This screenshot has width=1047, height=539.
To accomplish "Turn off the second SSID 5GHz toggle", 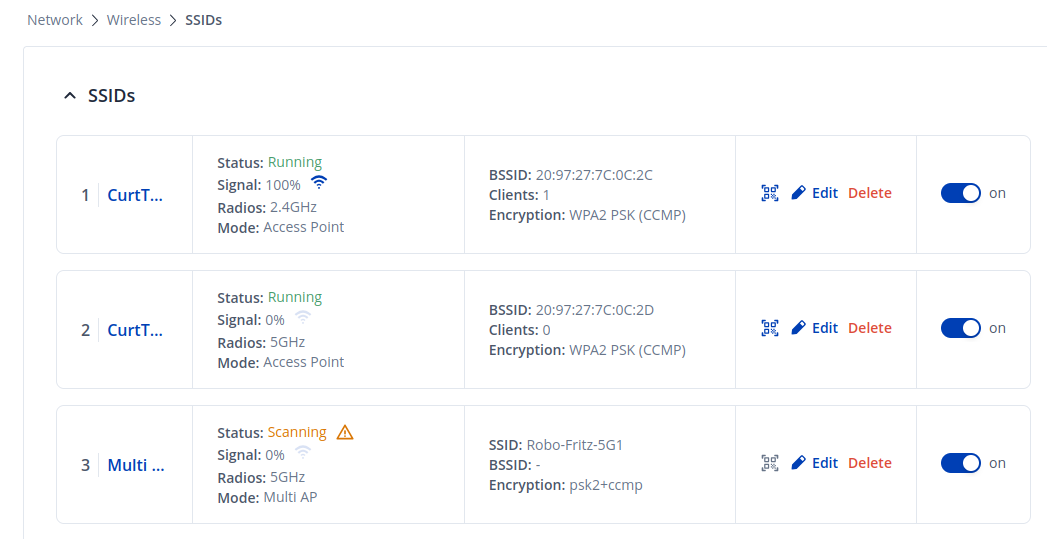I will pos(960,328).
